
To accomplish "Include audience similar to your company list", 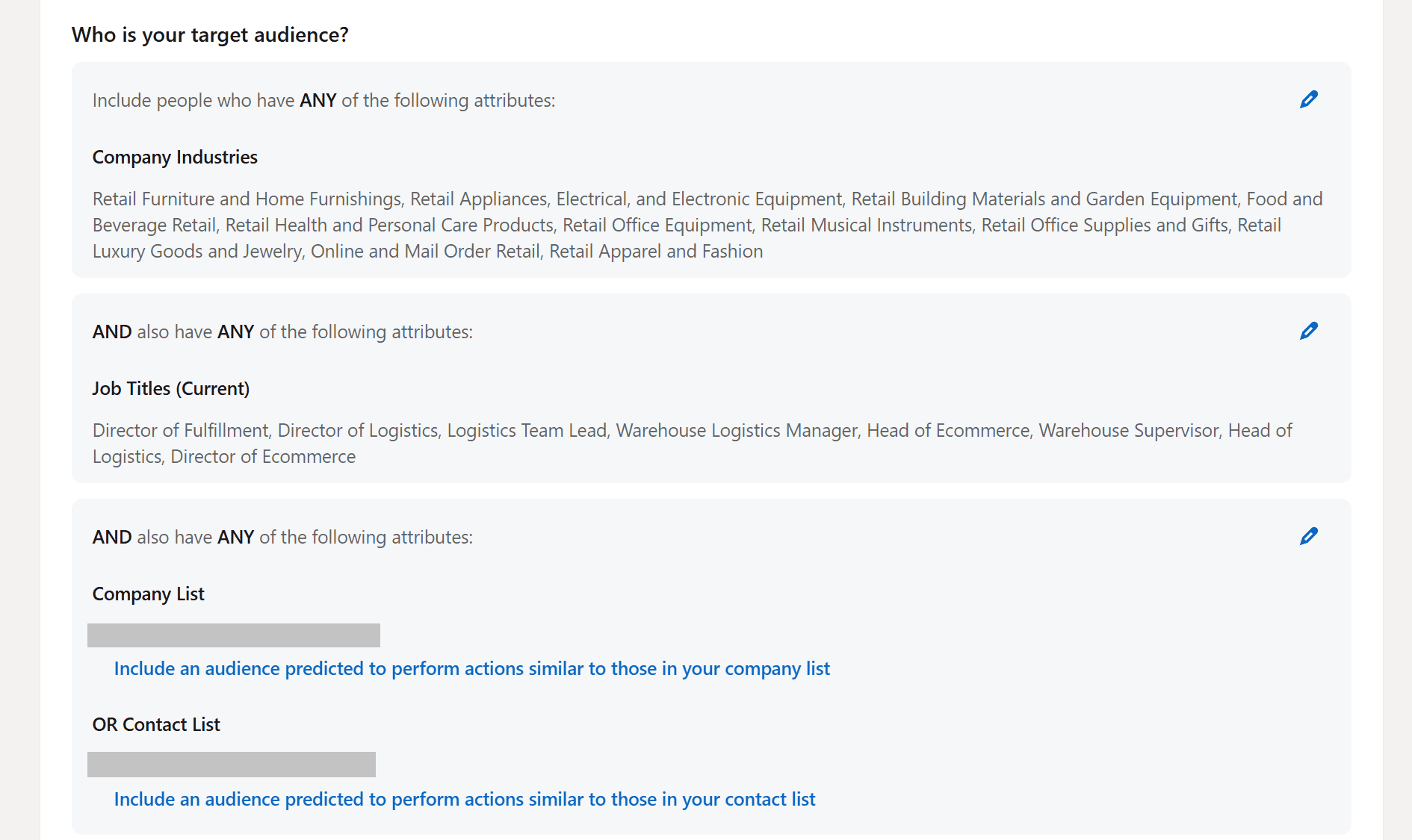I will [x=472, y=668].
